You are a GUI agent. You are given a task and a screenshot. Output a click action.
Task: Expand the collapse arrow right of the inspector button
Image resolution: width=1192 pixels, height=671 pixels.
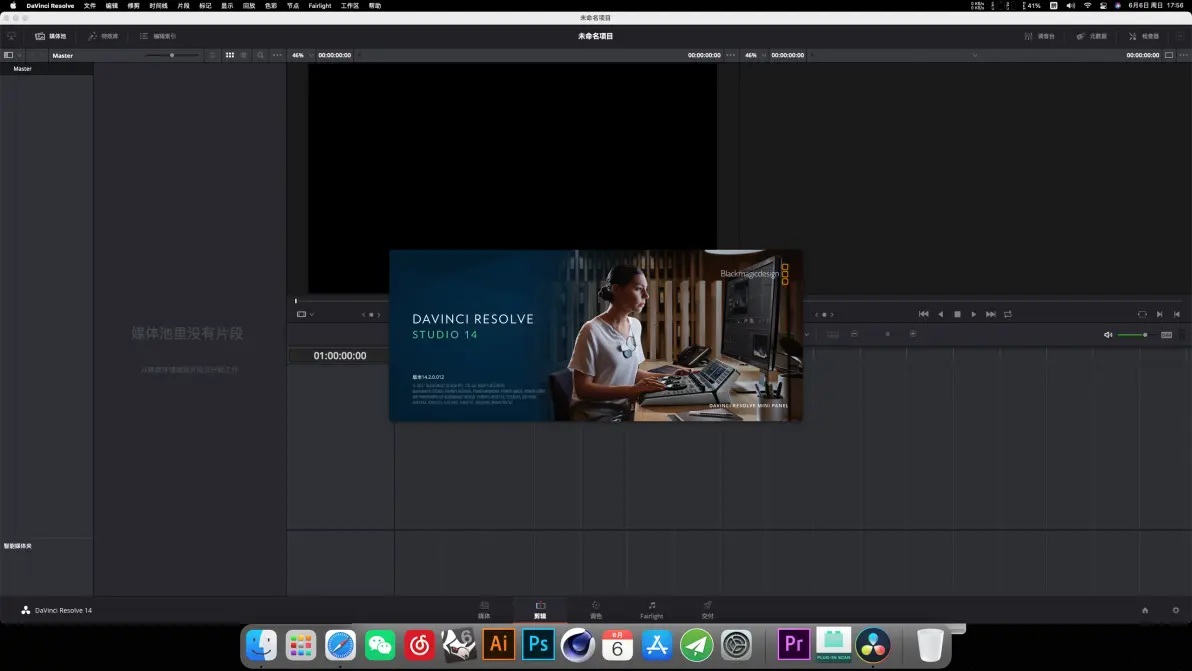[1180, 36]
